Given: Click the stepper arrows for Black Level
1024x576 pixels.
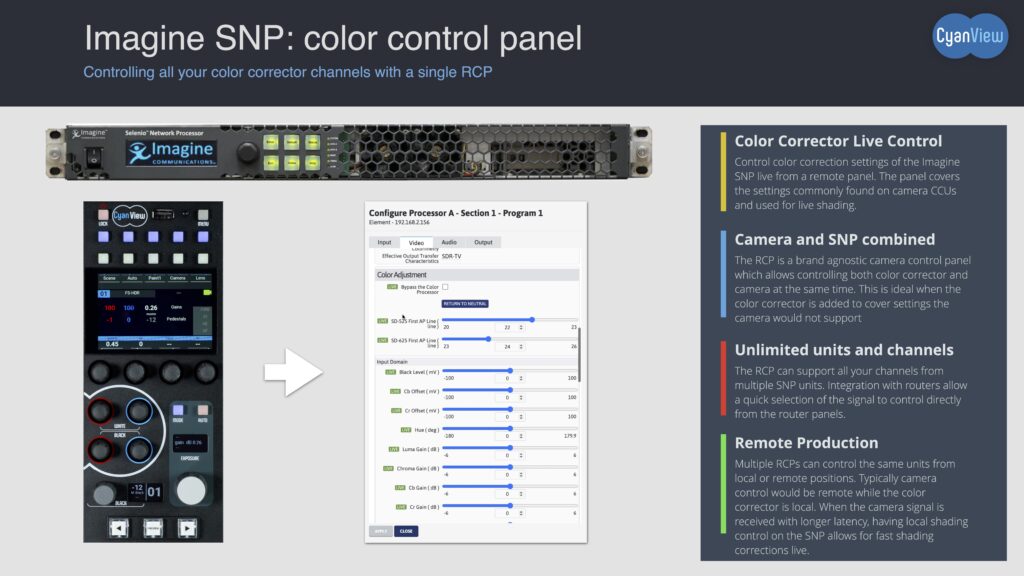Looking at the screenshot, I should pyautogui.click(x=520, y=378).
